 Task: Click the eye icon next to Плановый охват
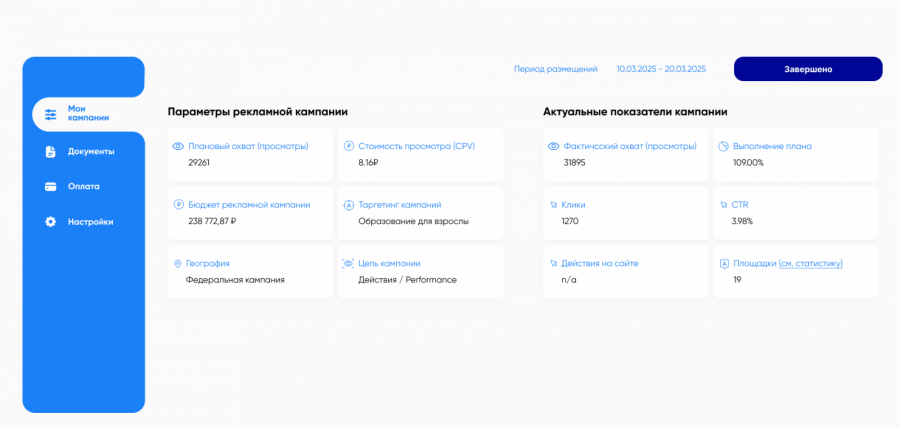(x=178, y=146)
